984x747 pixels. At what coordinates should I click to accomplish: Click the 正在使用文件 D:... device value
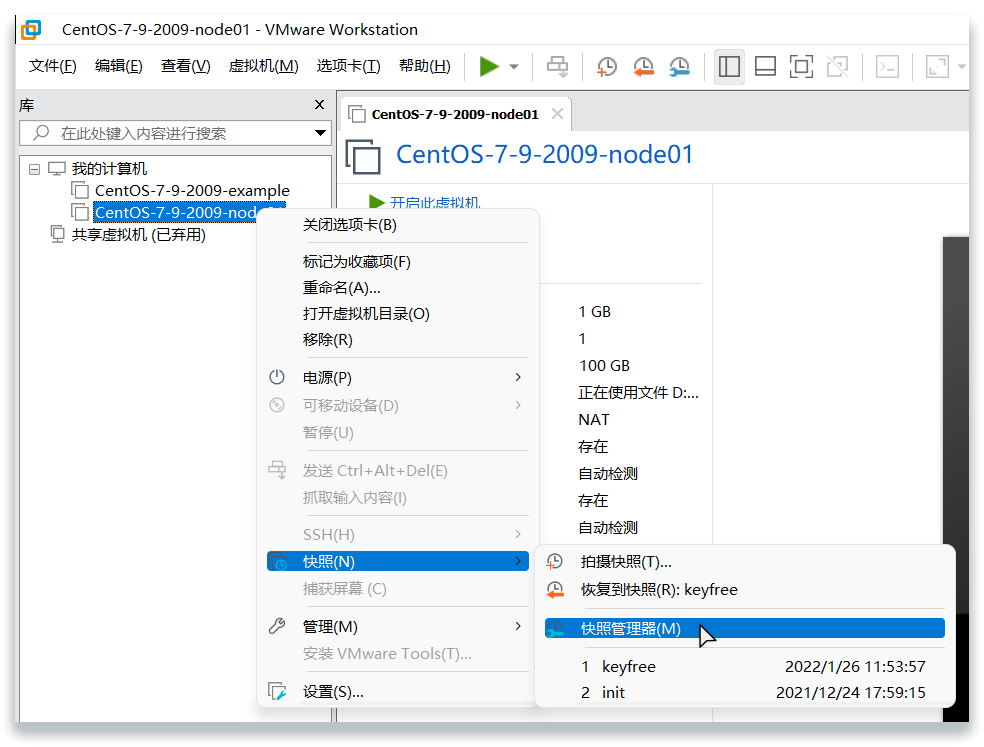coord(638,393)
